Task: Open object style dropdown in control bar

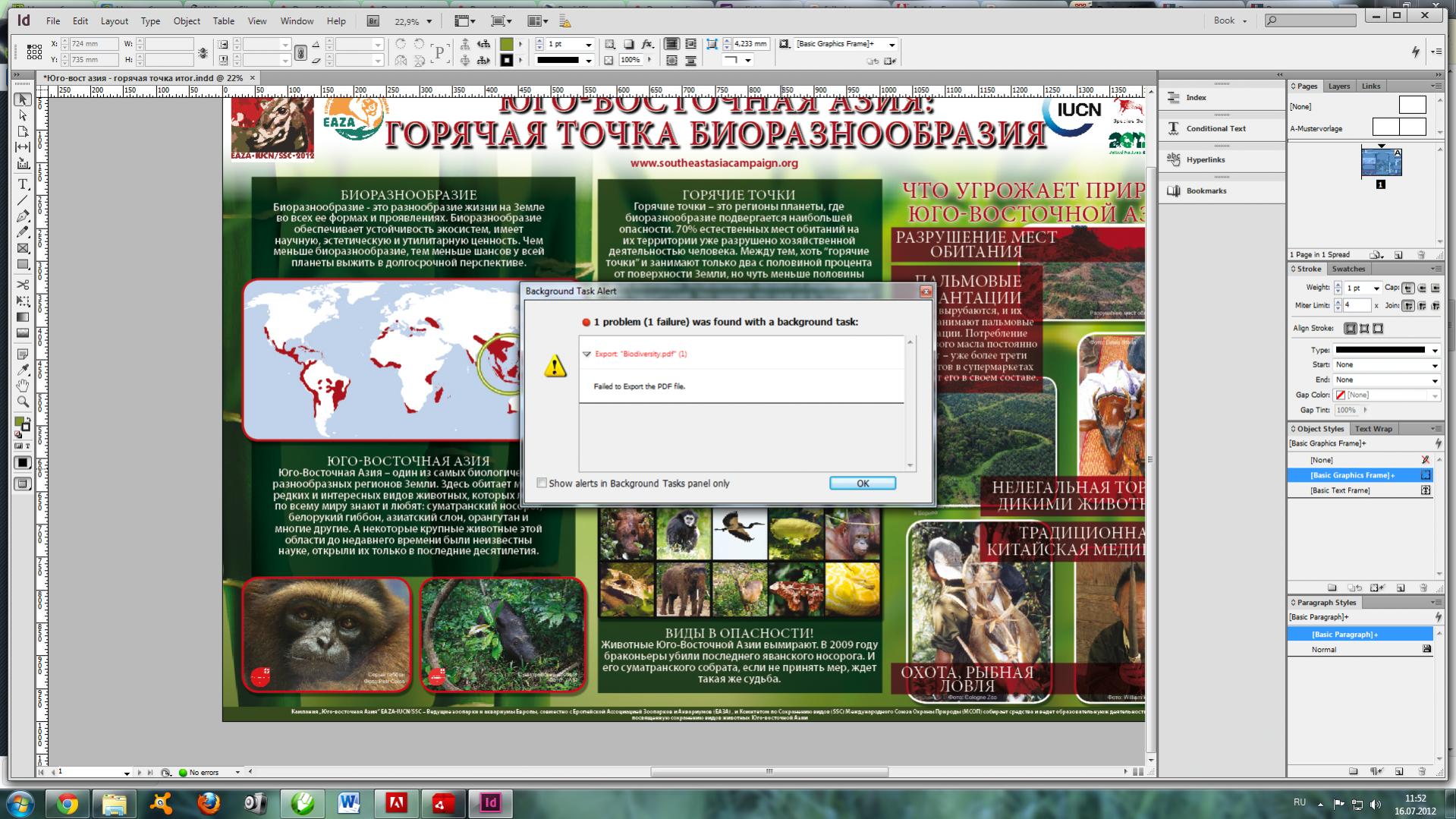Action: (x=892, y=44)
